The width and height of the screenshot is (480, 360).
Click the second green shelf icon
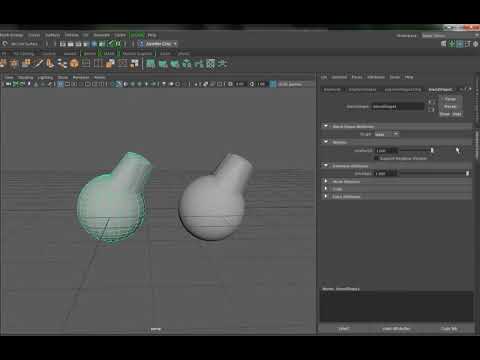point(163,63)
